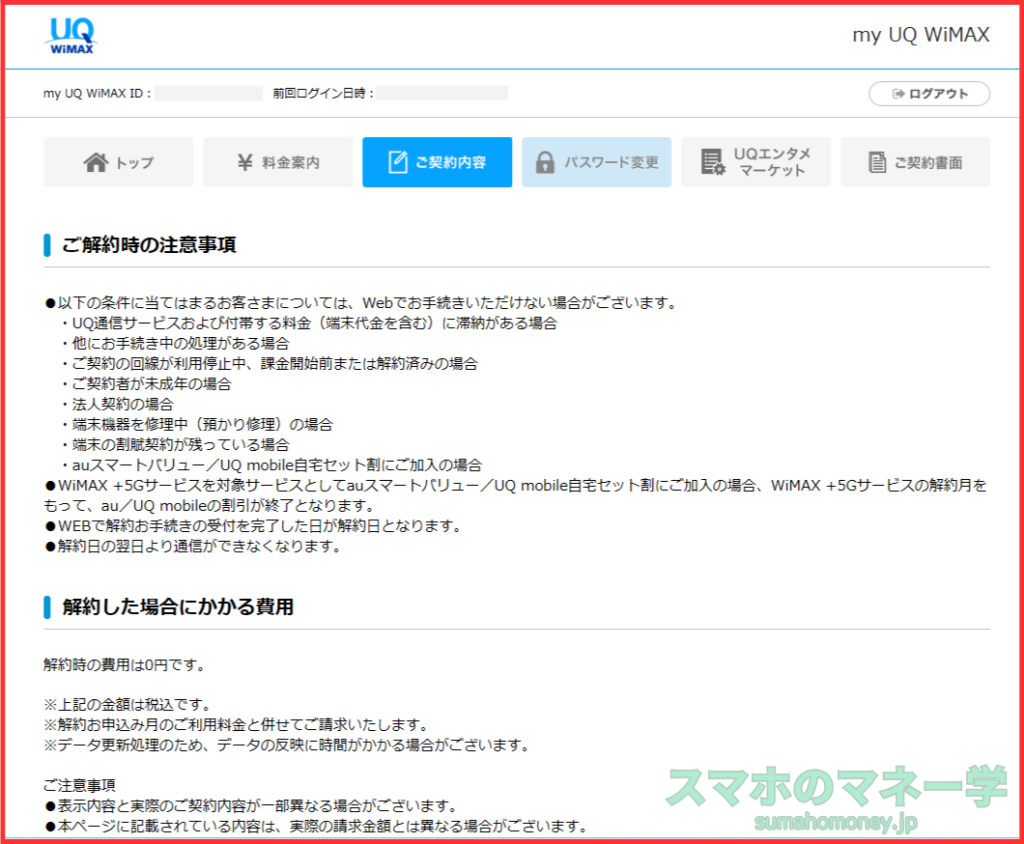Click the line ご契約者が未成年の場合
This screenshot has height=844, width=1024.
pyautogui.click(x=147, y=384)
